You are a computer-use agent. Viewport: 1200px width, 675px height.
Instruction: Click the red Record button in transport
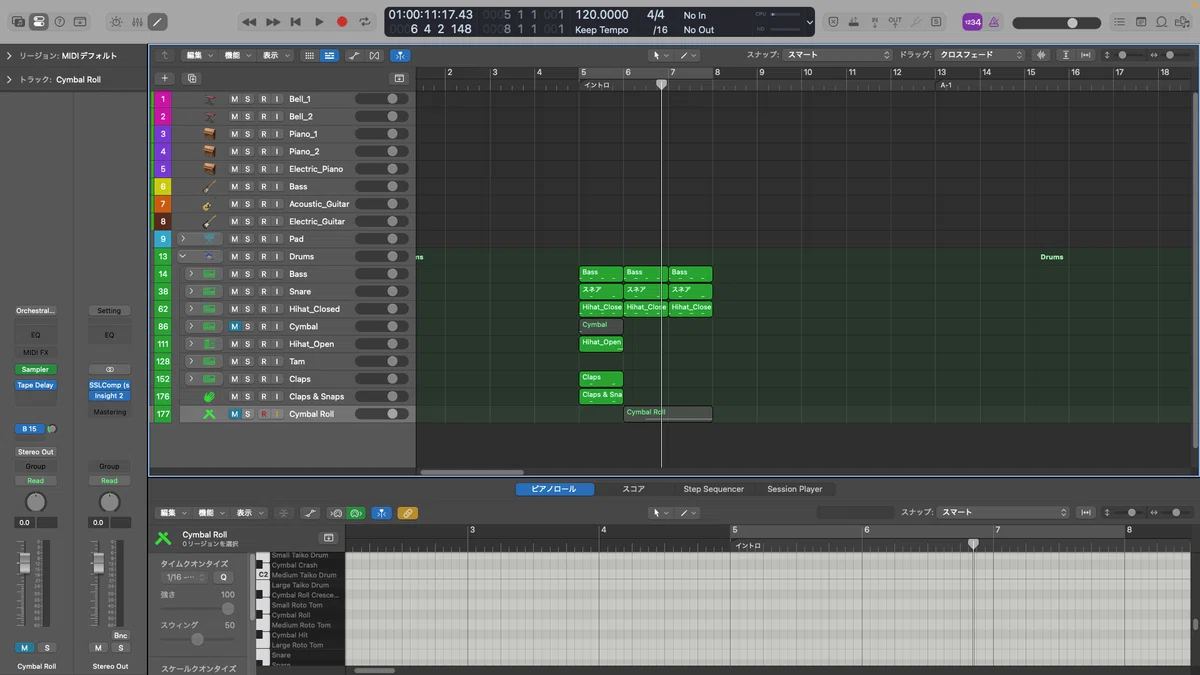pos(342,21)
